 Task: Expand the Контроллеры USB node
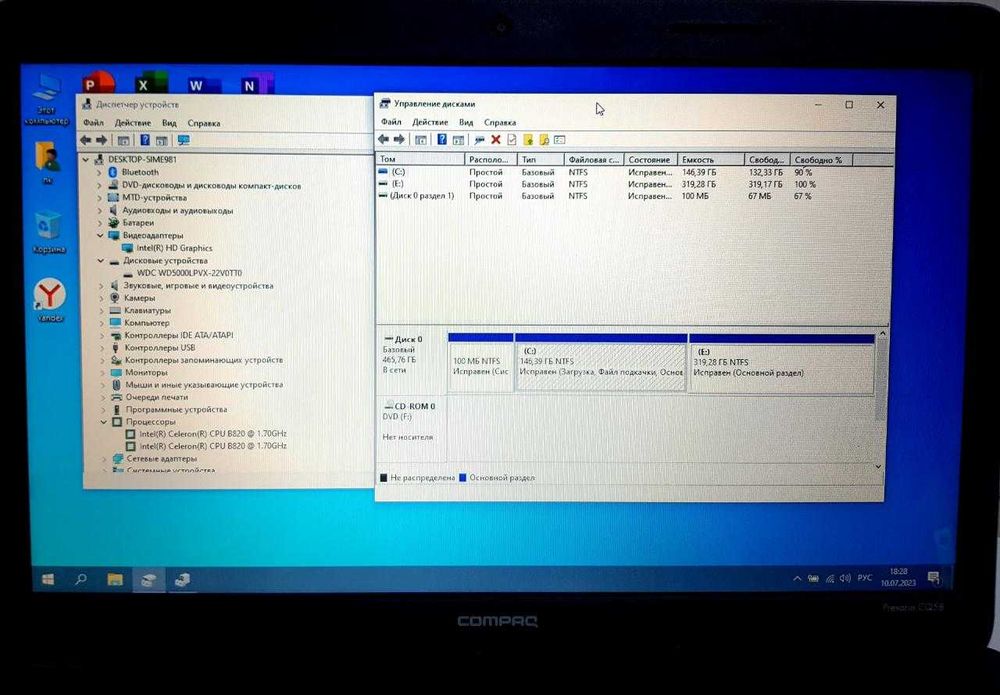(x=103, y=348)
